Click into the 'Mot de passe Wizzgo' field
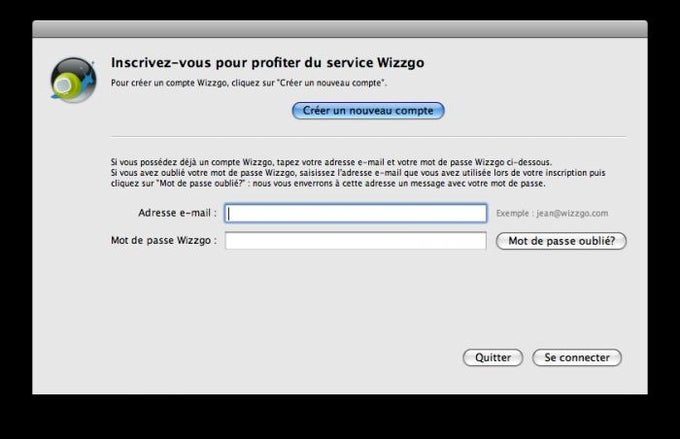This screenshot has height=439, width=680. click(x=356, y=240)
